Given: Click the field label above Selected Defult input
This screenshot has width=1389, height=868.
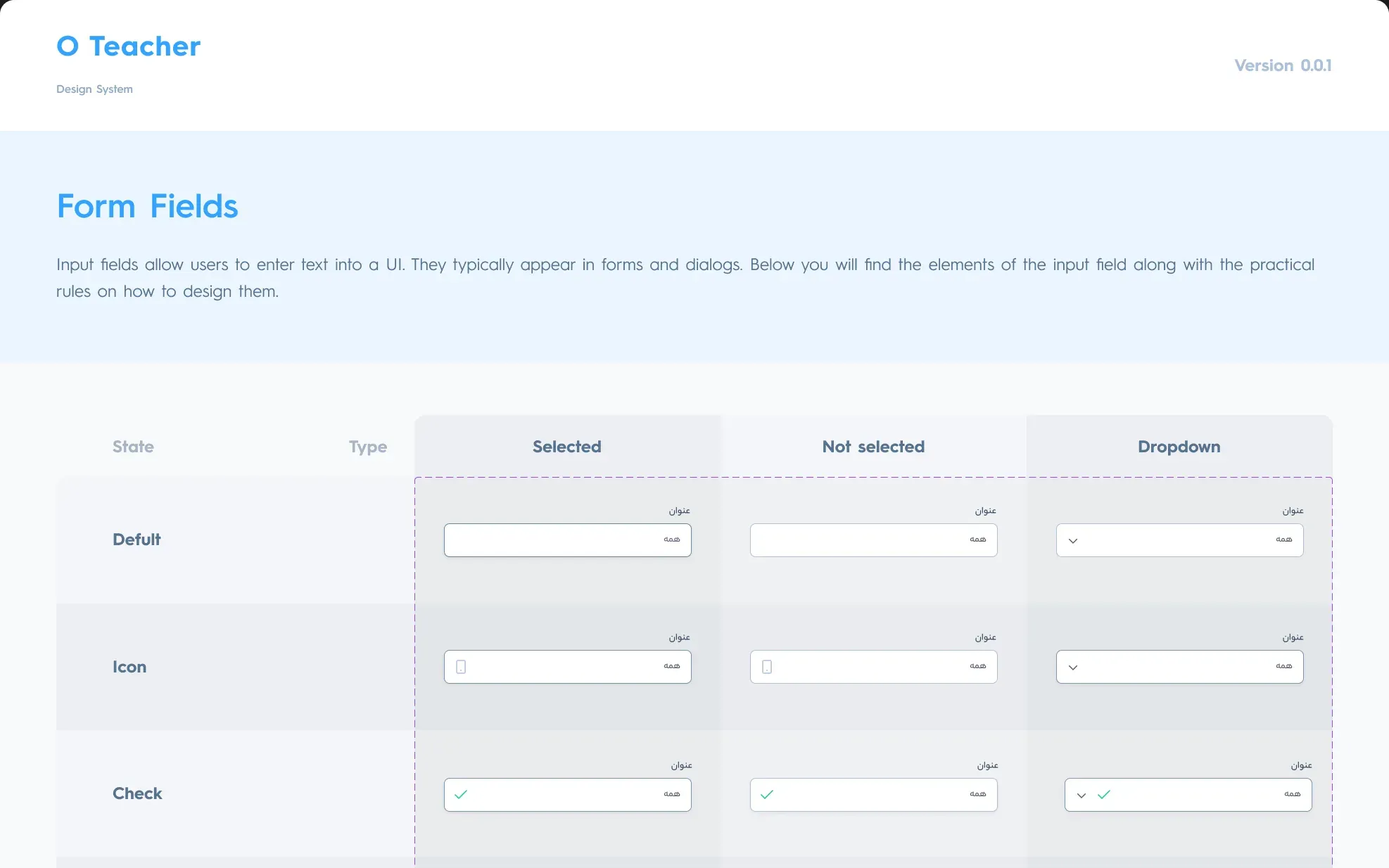Looking at the screenshot, I should tap(679, 511).
